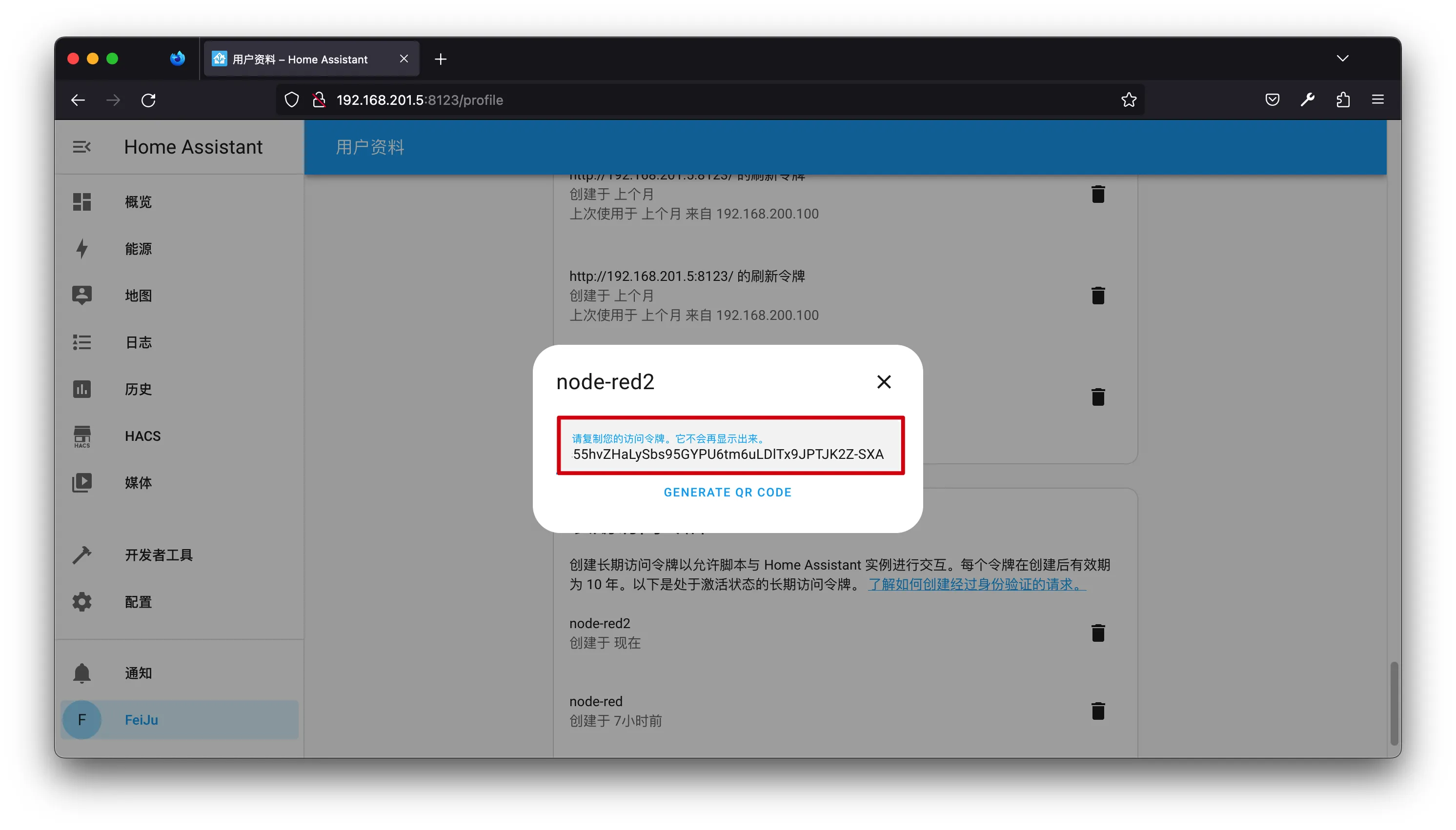Open the HACS store panel
The width and height of the screenshot is (1456, 830).
(x=180, y=435)
